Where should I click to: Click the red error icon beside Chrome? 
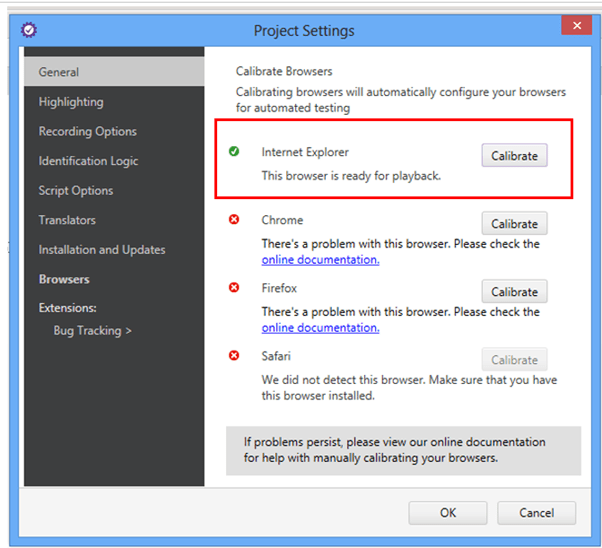pos(234,220)
